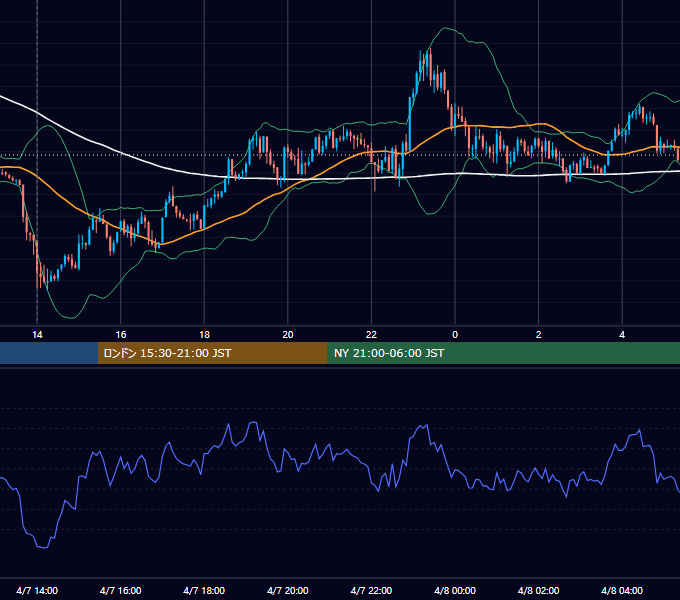Screen dimensions: 680x600
Task: Click the 2 hour label on price chart axis
Action: [x=538, y=335]
